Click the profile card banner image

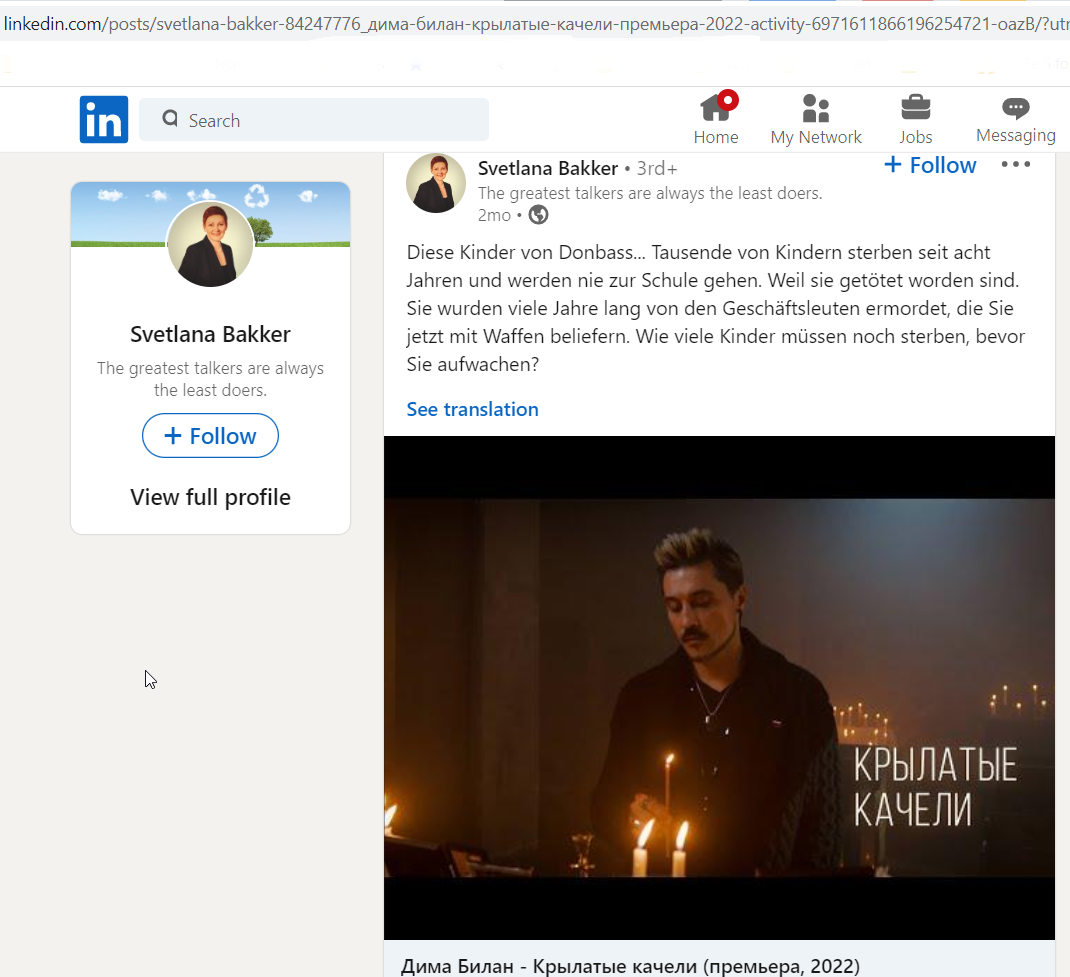pos(210,214)
